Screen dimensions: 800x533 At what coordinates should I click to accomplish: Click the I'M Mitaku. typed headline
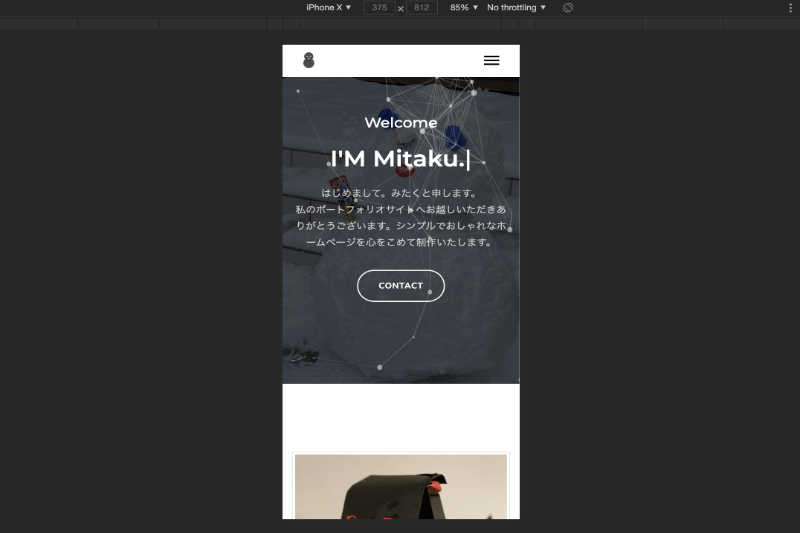(400, 159)
